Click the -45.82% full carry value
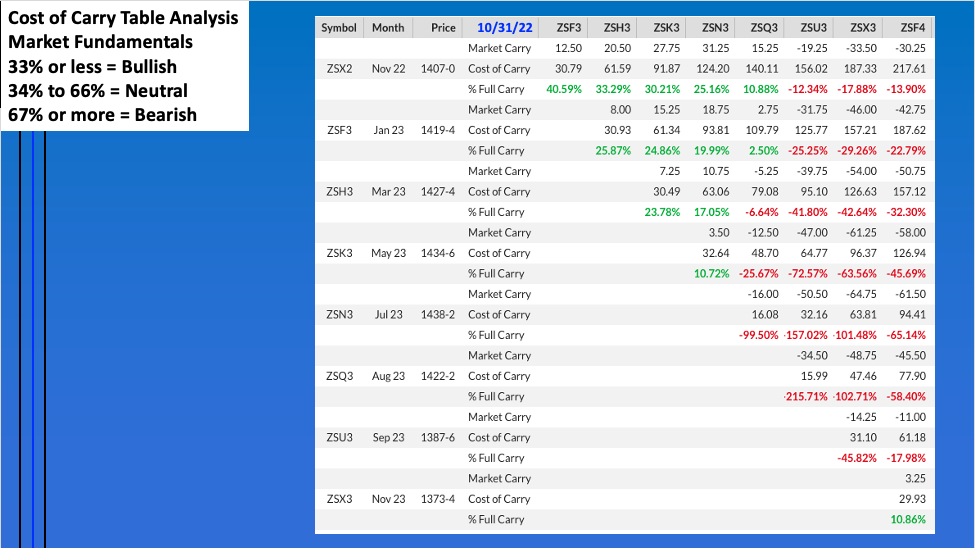The height and width of the screenshot is (548, 975). coord(857,458)
